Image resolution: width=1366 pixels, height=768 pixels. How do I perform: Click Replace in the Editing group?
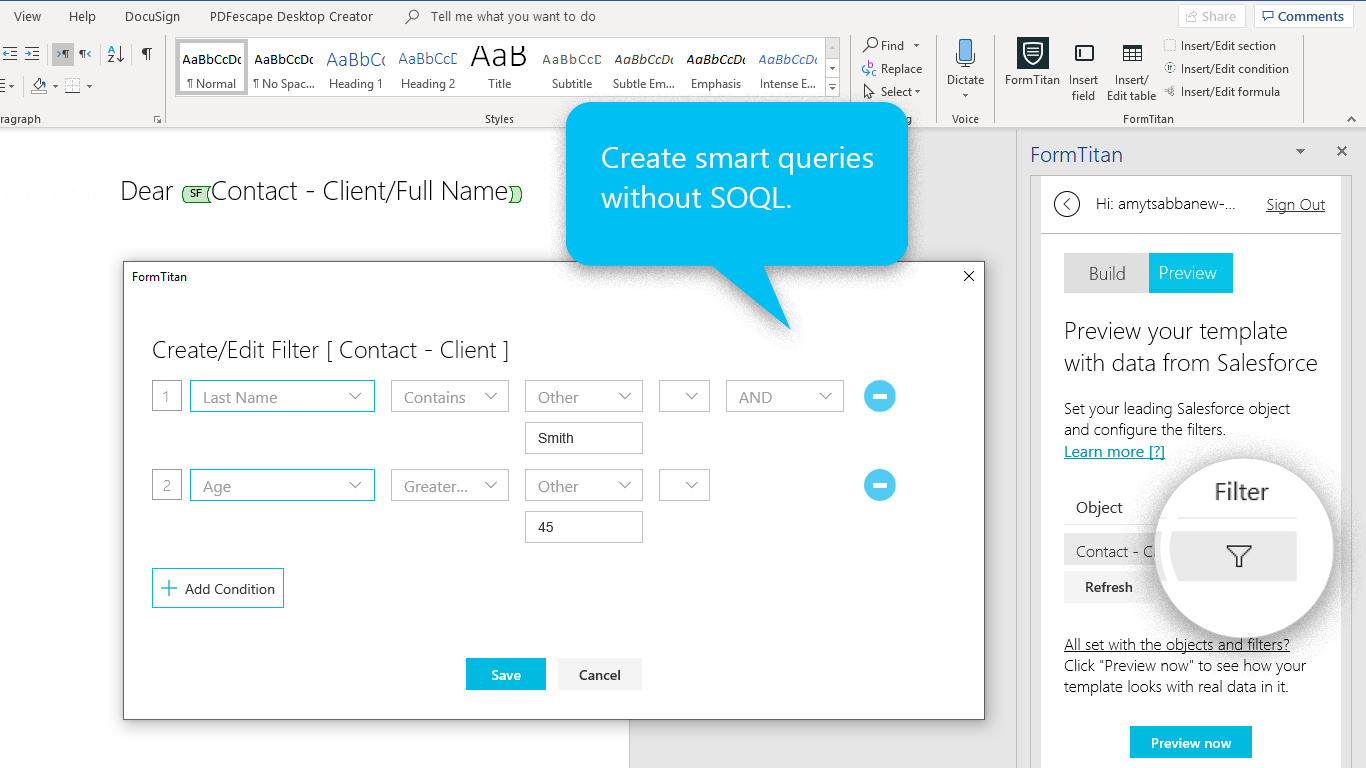pos(892,69)
